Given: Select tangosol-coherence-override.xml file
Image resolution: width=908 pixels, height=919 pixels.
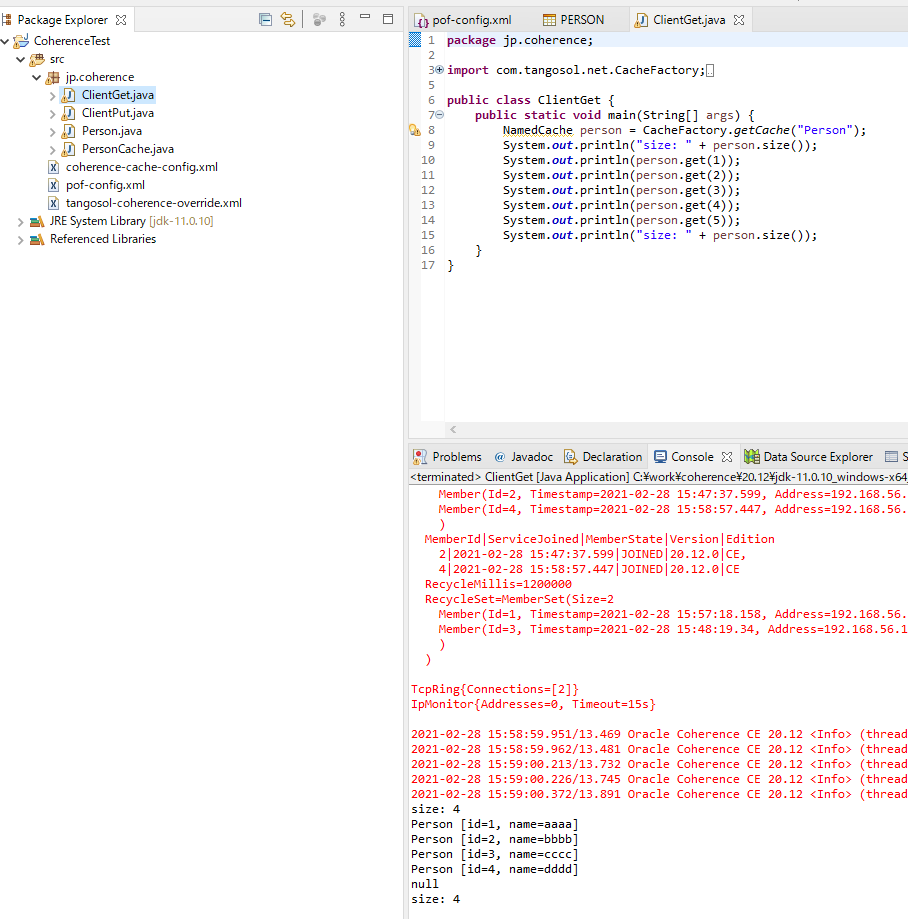Looking at the screenshot, I should pyautogui.click(x=154, y=203).
